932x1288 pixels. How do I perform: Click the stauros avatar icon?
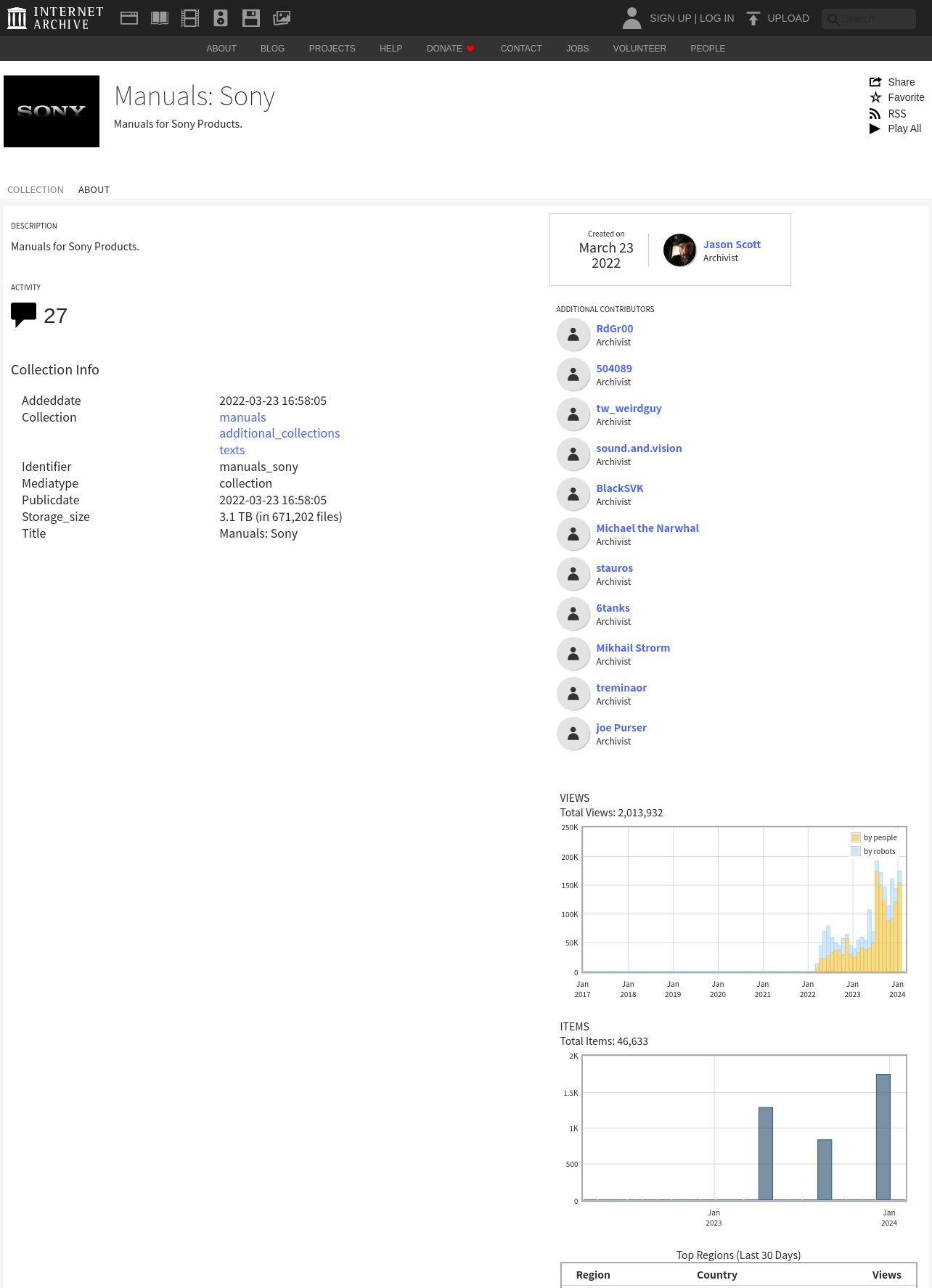pyautogui.click(x=573, y=574)
